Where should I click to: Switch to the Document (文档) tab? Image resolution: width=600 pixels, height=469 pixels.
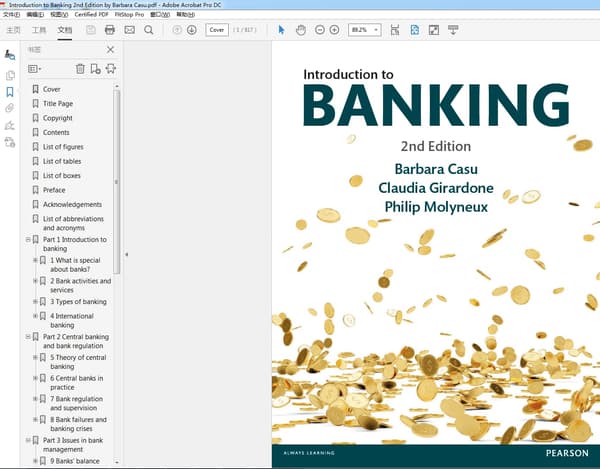[65, 30]
